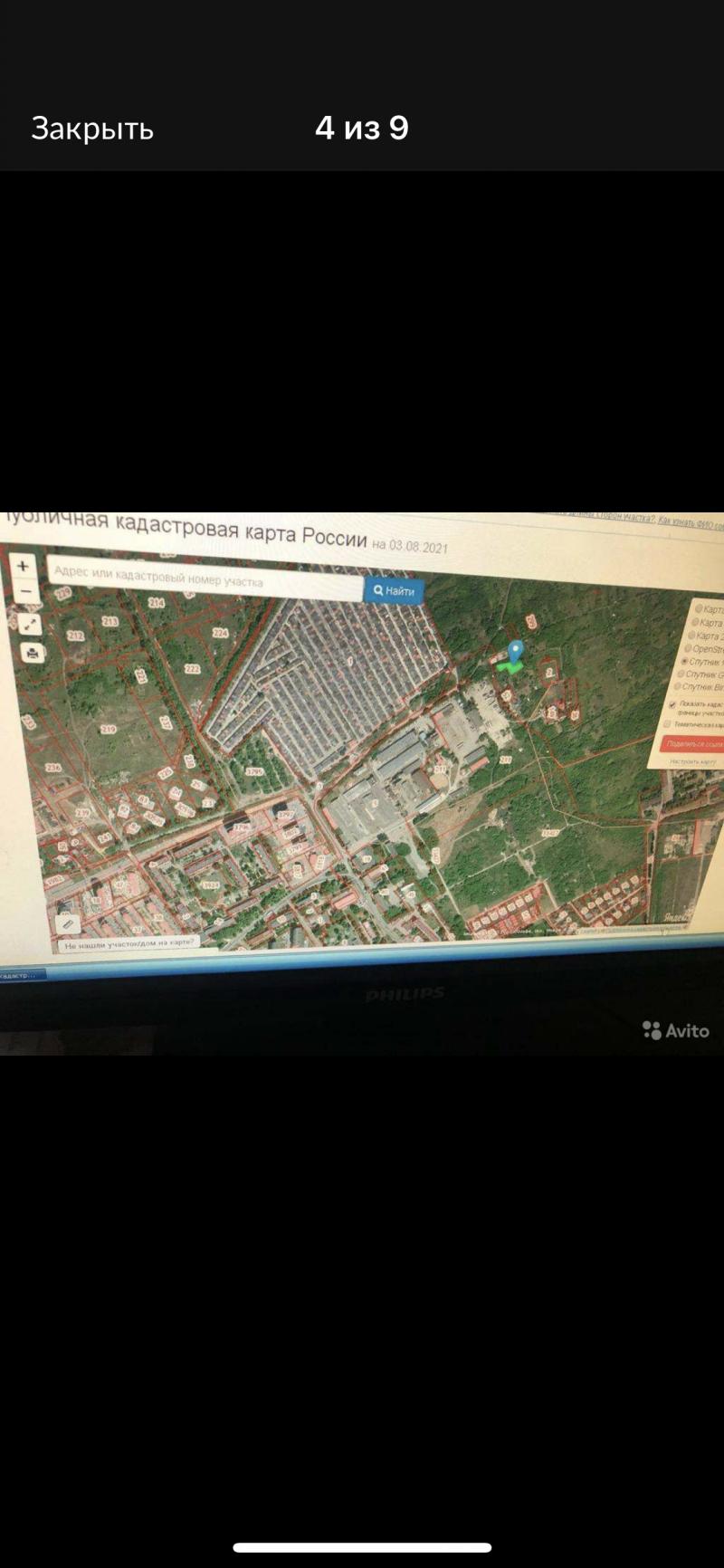Select the ruler measurement tool icon
The image size is (724, 1568).
click(68, 923)
